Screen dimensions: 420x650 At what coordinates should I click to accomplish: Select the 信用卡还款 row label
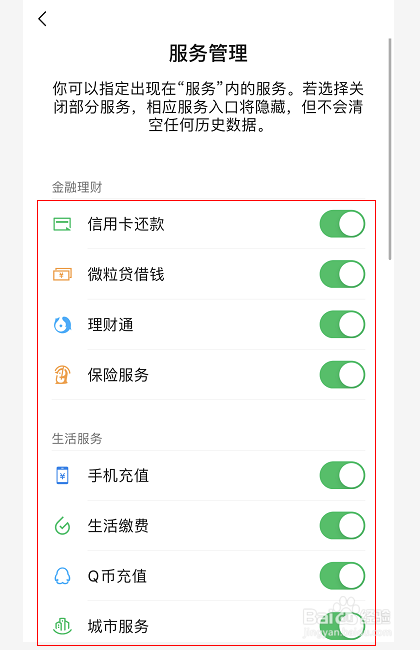126,224
